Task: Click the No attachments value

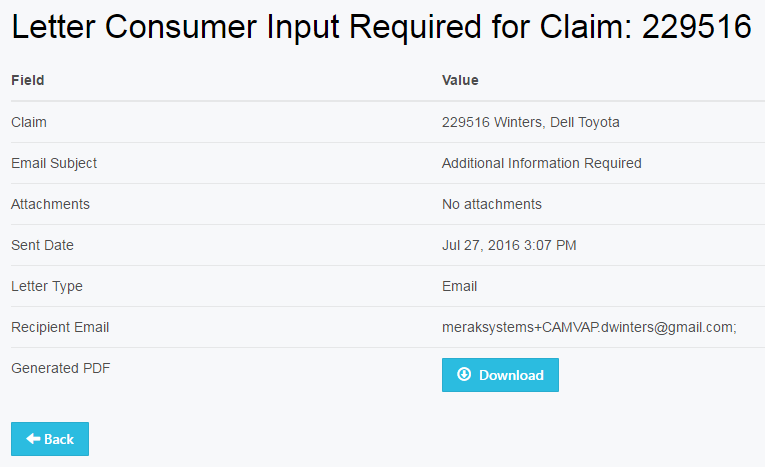Action: (x=491, y=204)
